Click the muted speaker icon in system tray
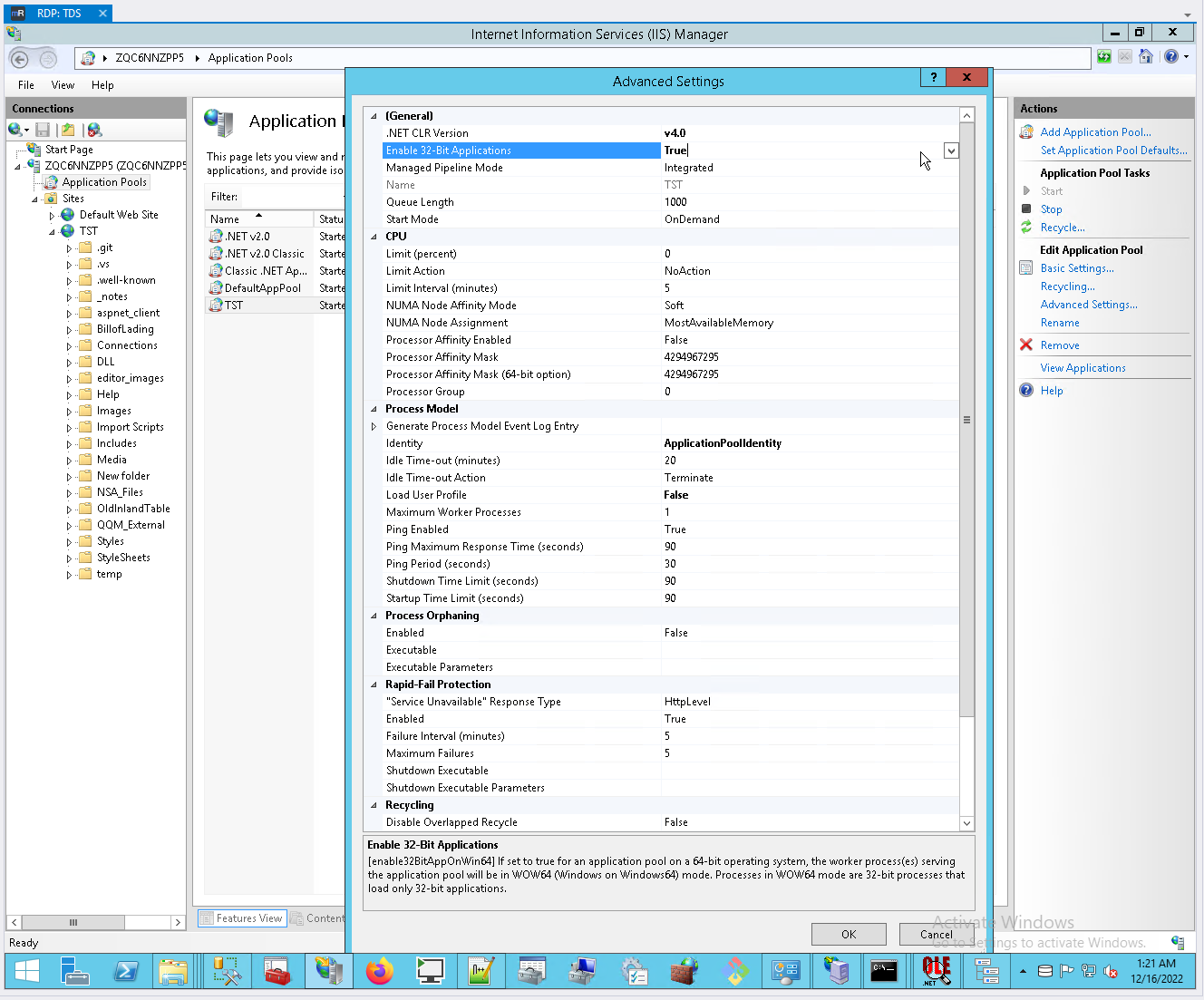The image size is (1204, 1000). point(1111,971)
